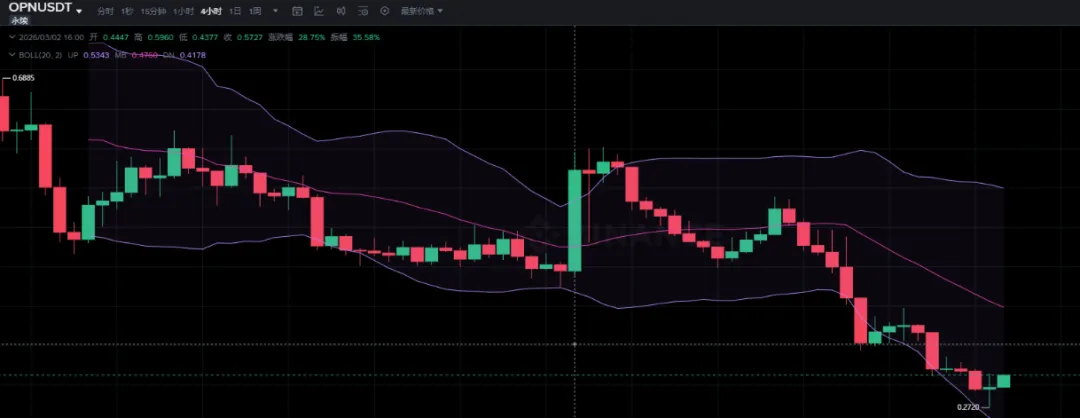Click the large green candle at crosshair
This screenshot has width=1080, height=418.
574,220
